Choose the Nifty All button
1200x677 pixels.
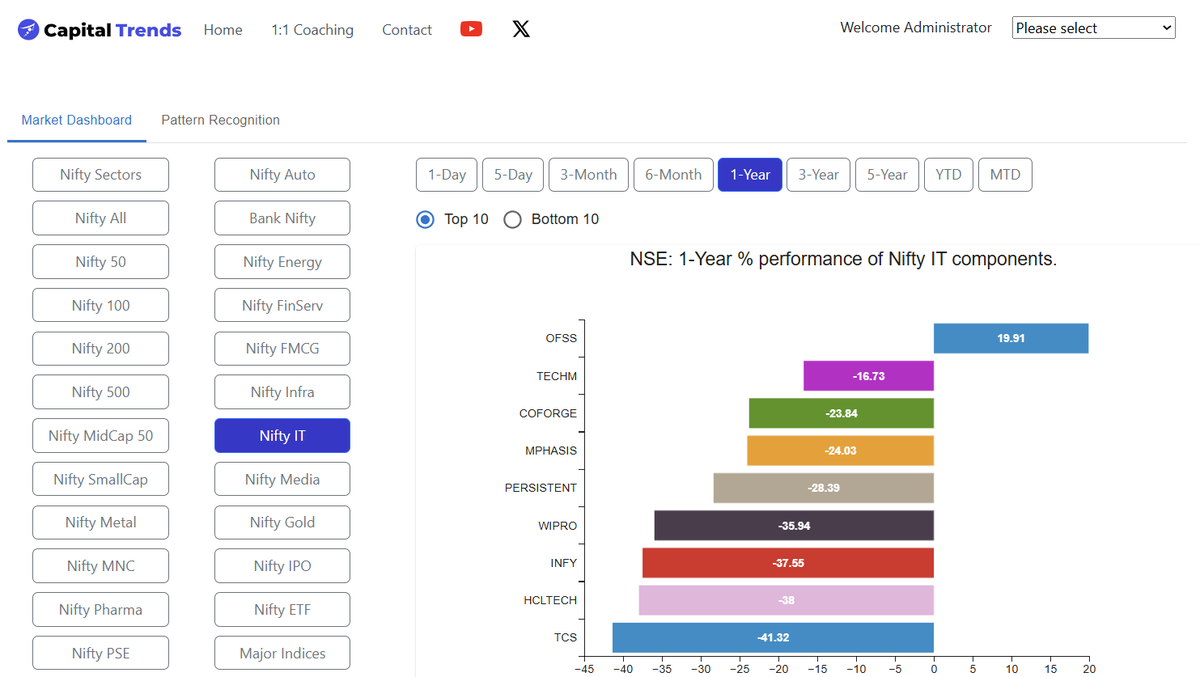point(101,218)
